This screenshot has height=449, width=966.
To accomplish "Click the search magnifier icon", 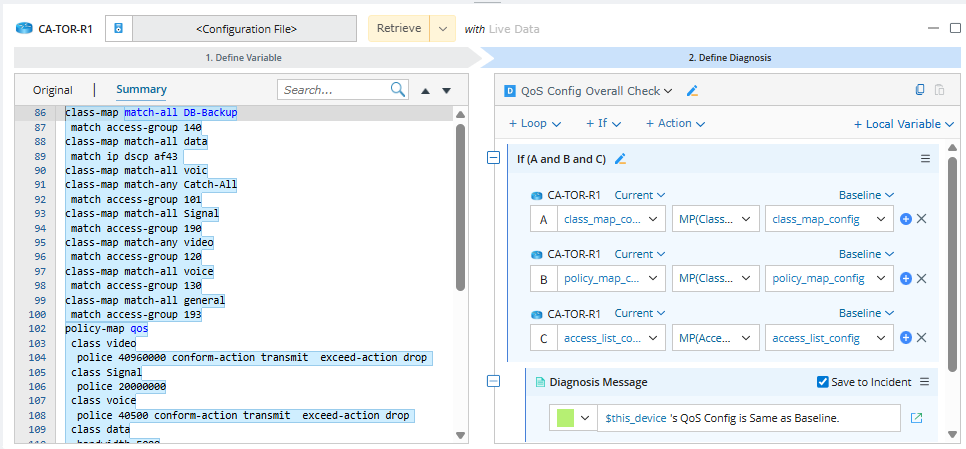I will point(398,89).
